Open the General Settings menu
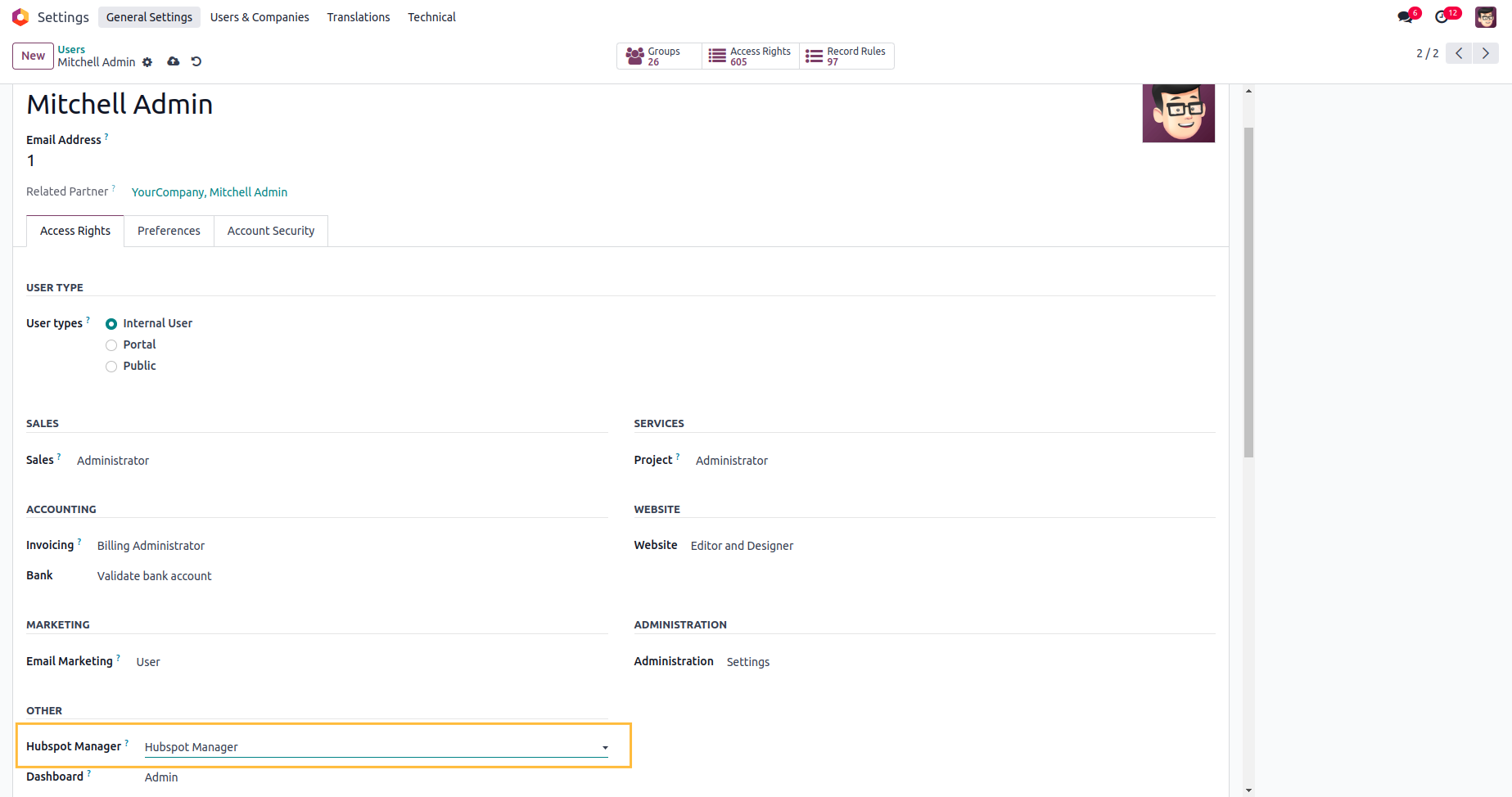 pos(149,17)
